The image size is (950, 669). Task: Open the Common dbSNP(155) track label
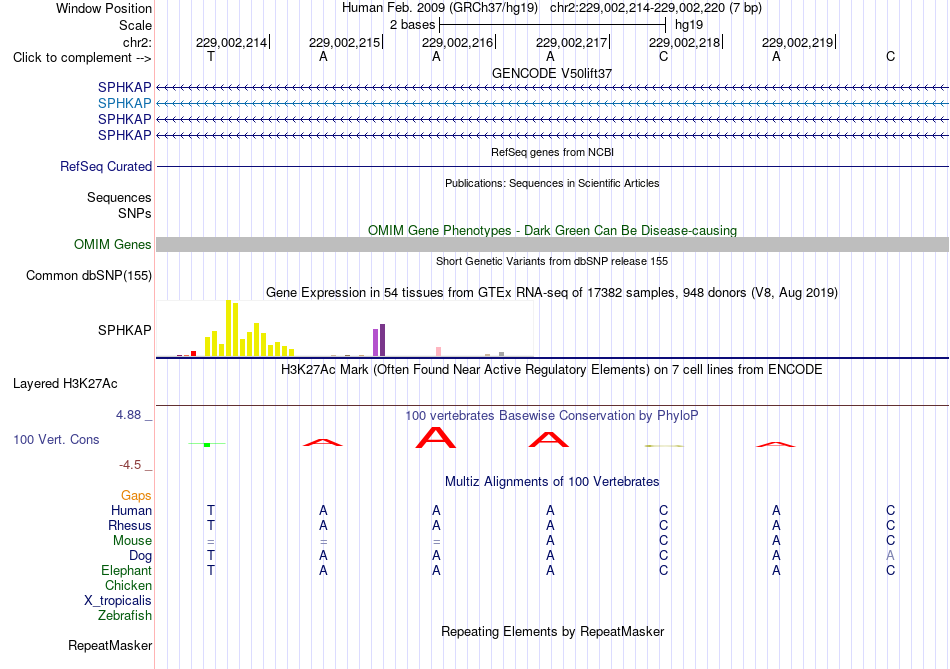tap(89, 276)
